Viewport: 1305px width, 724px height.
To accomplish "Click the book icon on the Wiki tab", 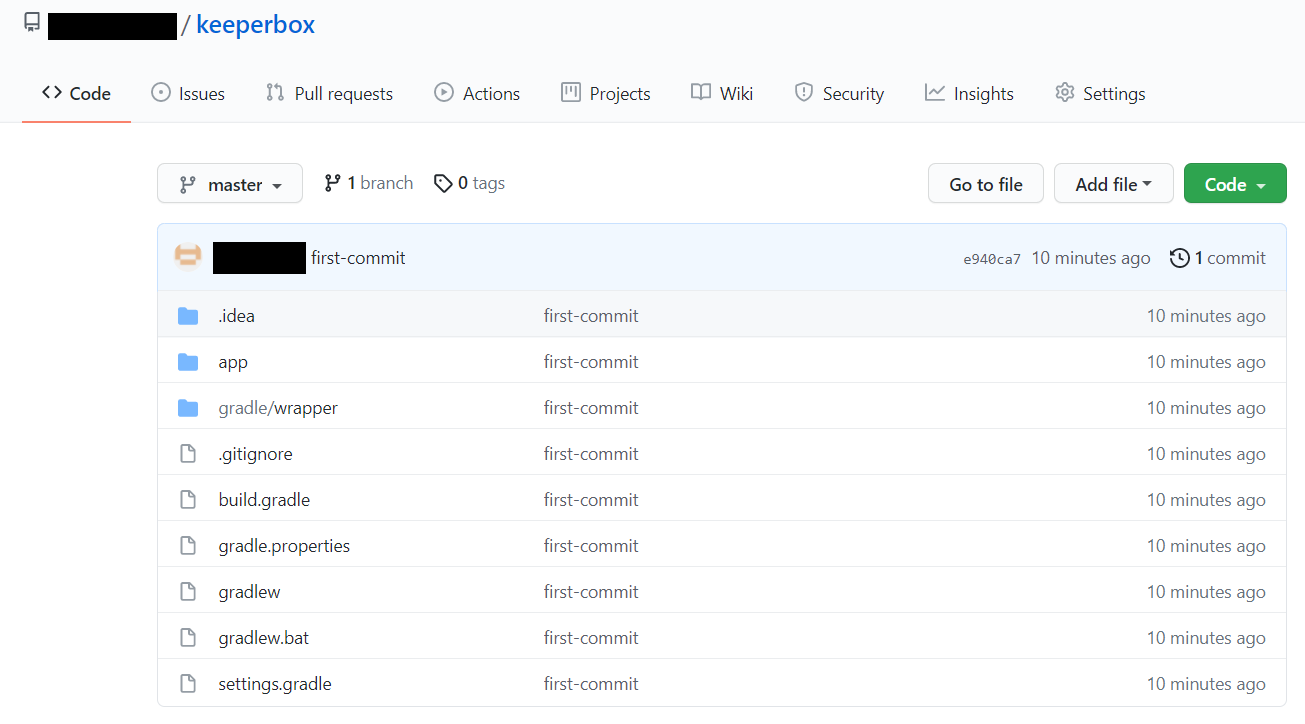I will [701, 92].
